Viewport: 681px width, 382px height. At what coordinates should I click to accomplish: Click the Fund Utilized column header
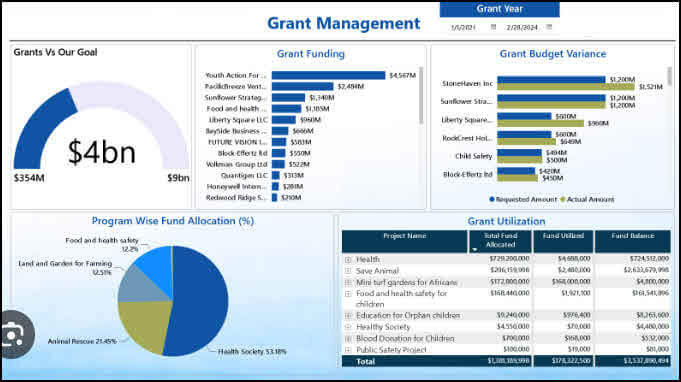[563, 241]
